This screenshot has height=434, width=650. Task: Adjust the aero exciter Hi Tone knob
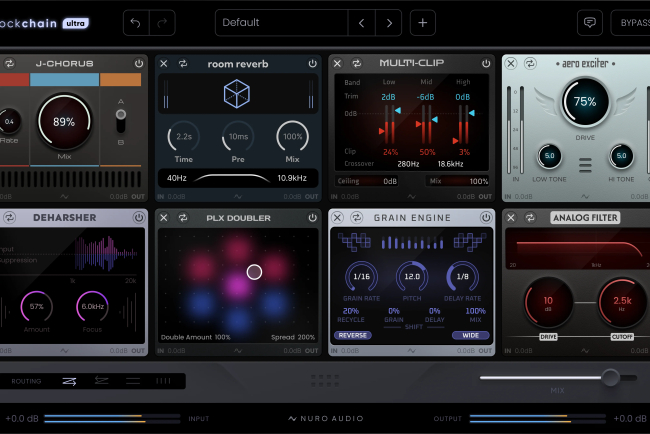pyautogui.click(x=621, y=156)
